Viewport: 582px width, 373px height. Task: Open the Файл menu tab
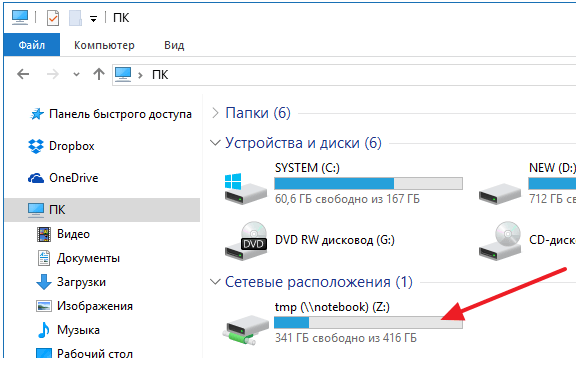click(32, 45)
